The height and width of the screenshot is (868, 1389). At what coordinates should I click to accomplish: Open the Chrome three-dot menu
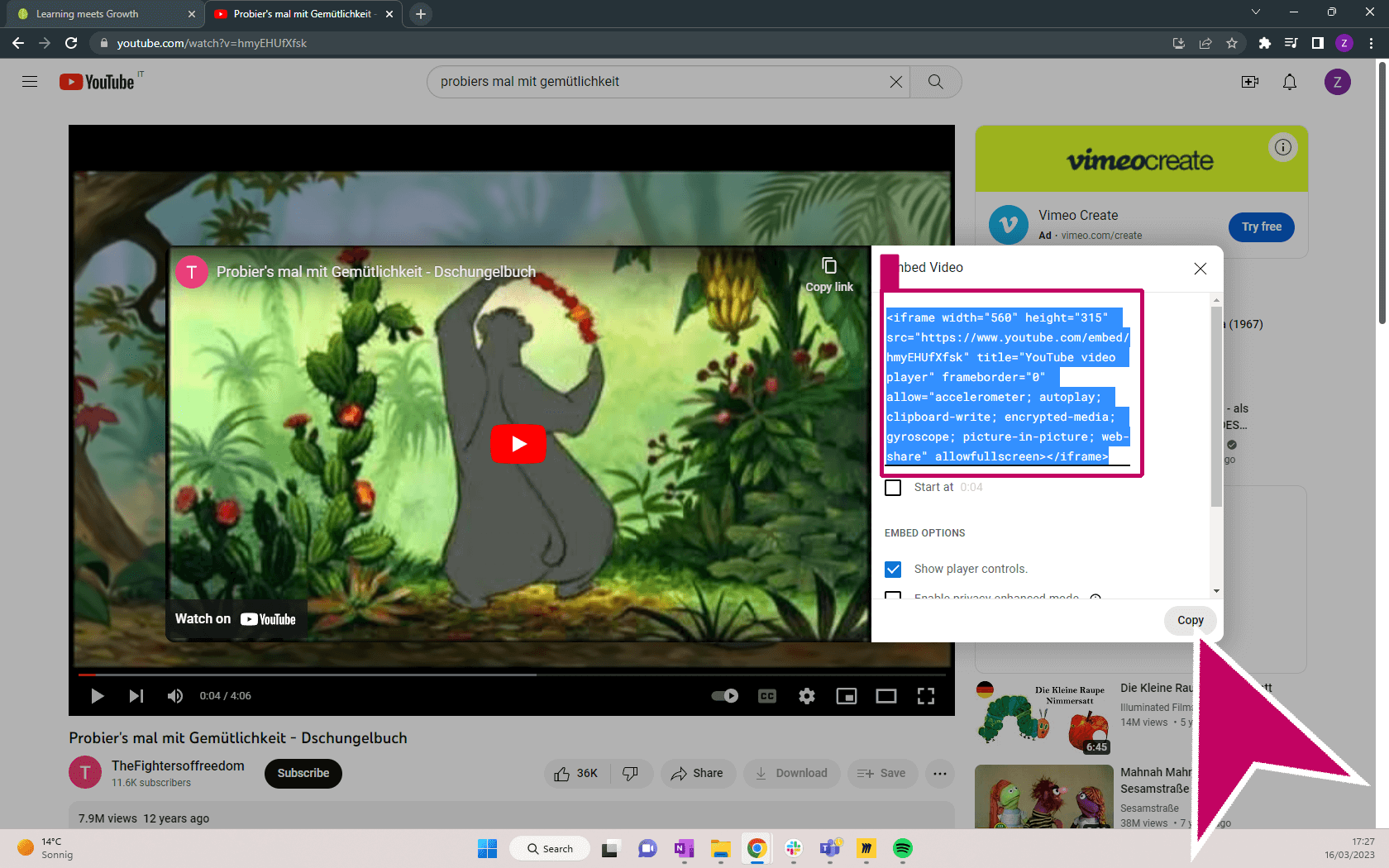point(1372,43)
